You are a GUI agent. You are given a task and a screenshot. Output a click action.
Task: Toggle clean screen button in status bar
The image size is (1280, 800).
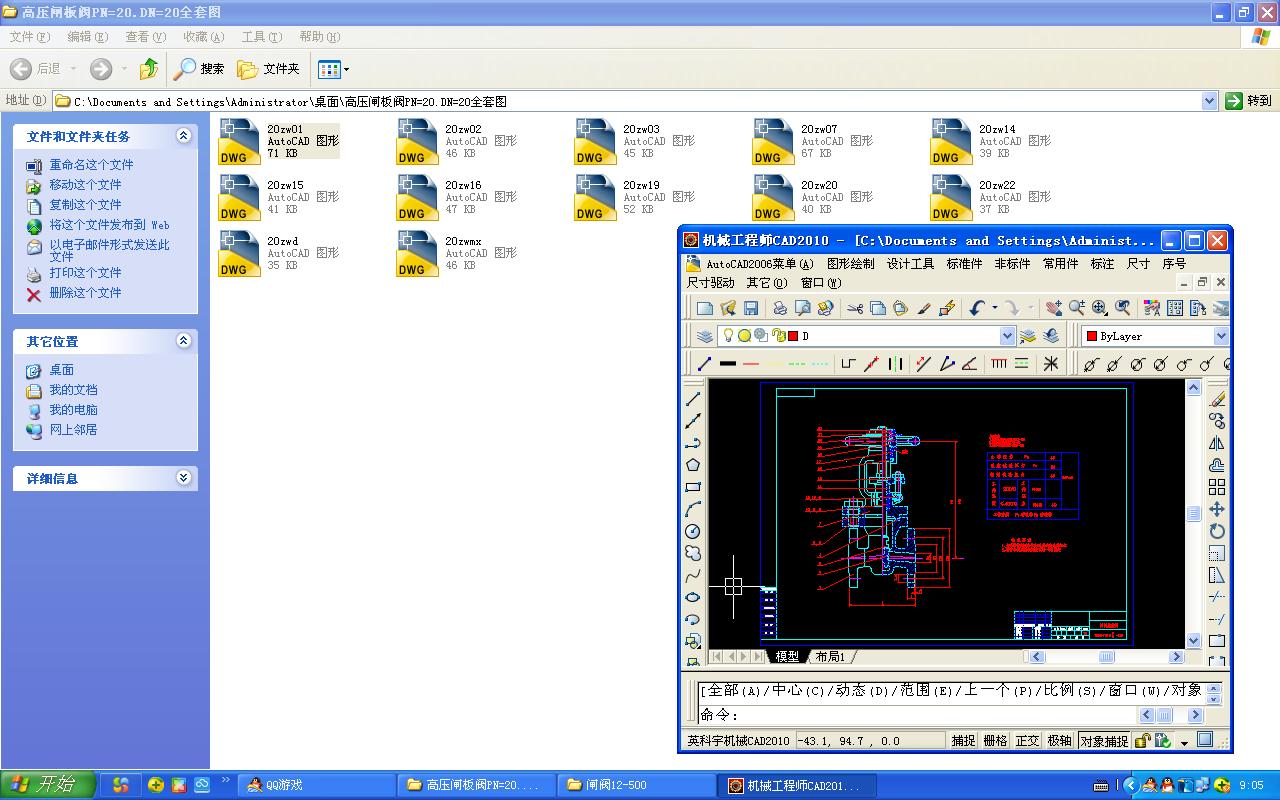coord(1205,740)
